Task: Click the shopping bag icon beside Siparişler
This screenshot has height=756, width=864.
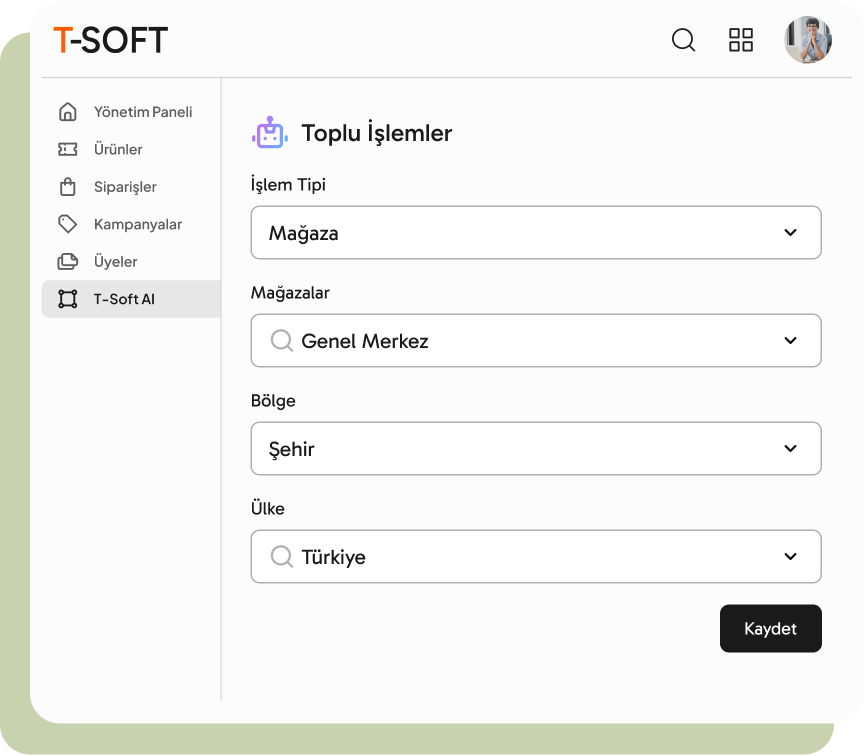Action: pos(67,187)
